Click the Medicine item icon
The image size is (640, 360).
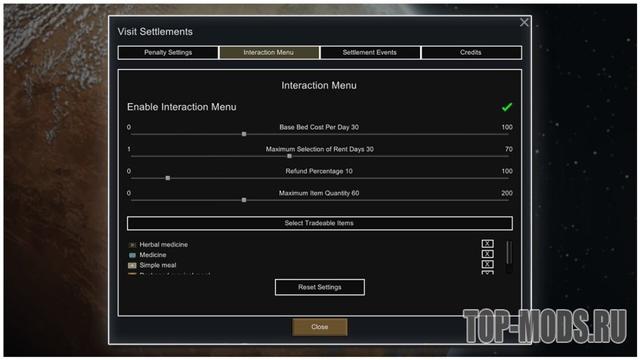132,255
